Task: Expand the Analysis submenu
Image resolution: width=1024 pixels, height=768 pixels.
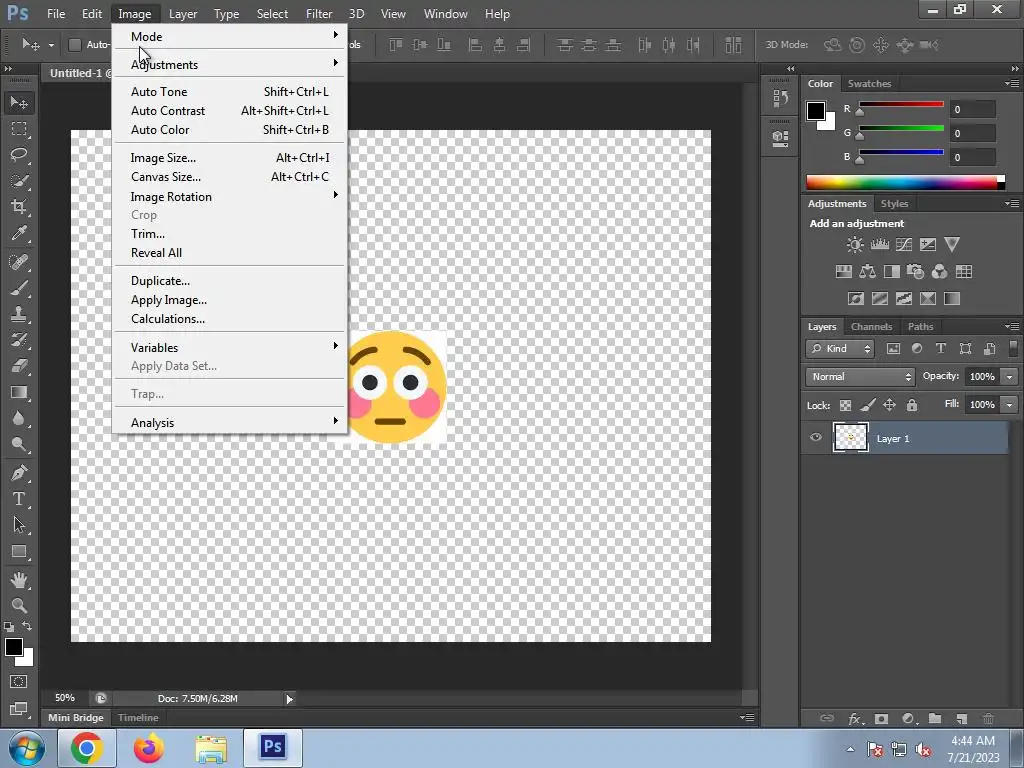Action: point(229,423)
